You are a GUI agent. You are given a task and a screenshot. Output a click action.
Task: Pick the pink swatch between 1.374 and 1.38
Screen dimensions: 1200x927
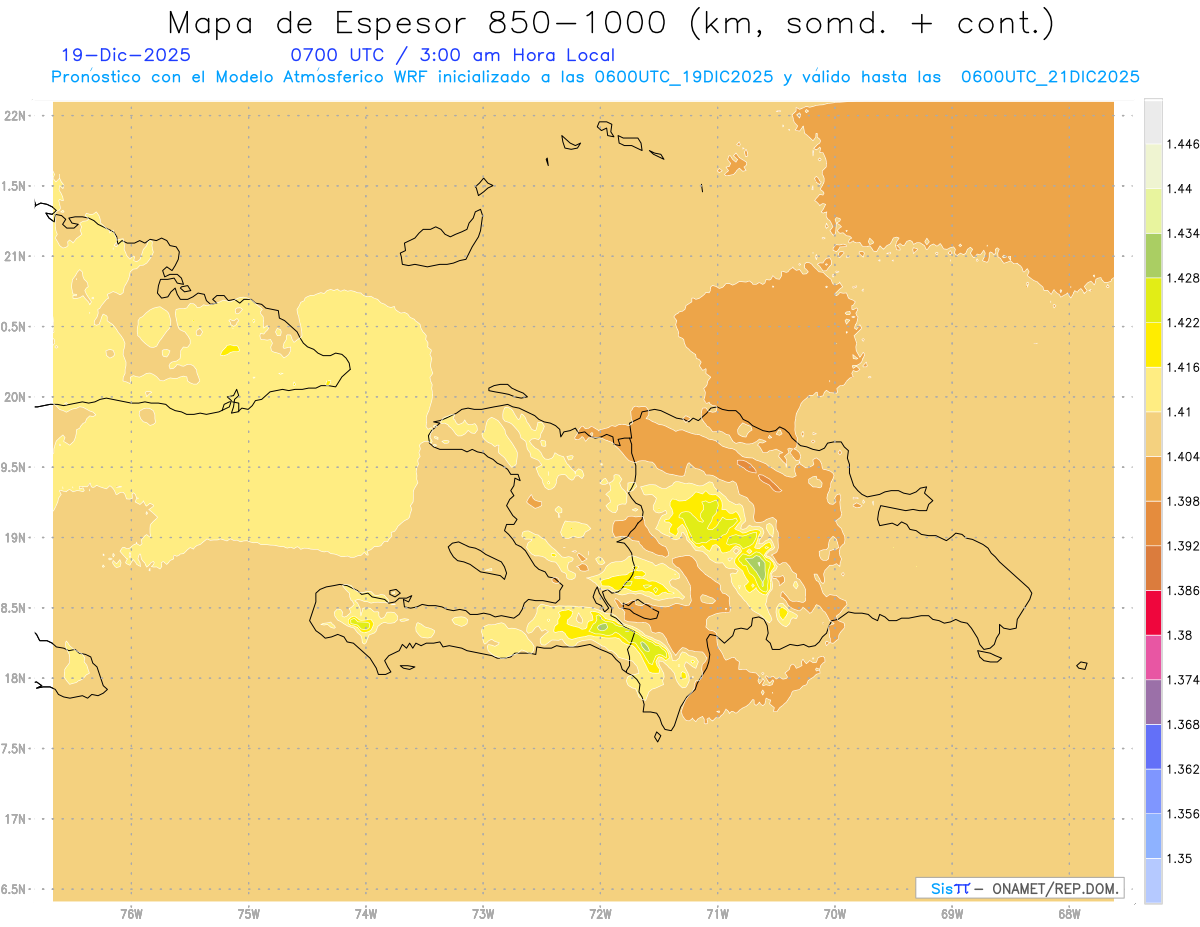pos(1153,657)
